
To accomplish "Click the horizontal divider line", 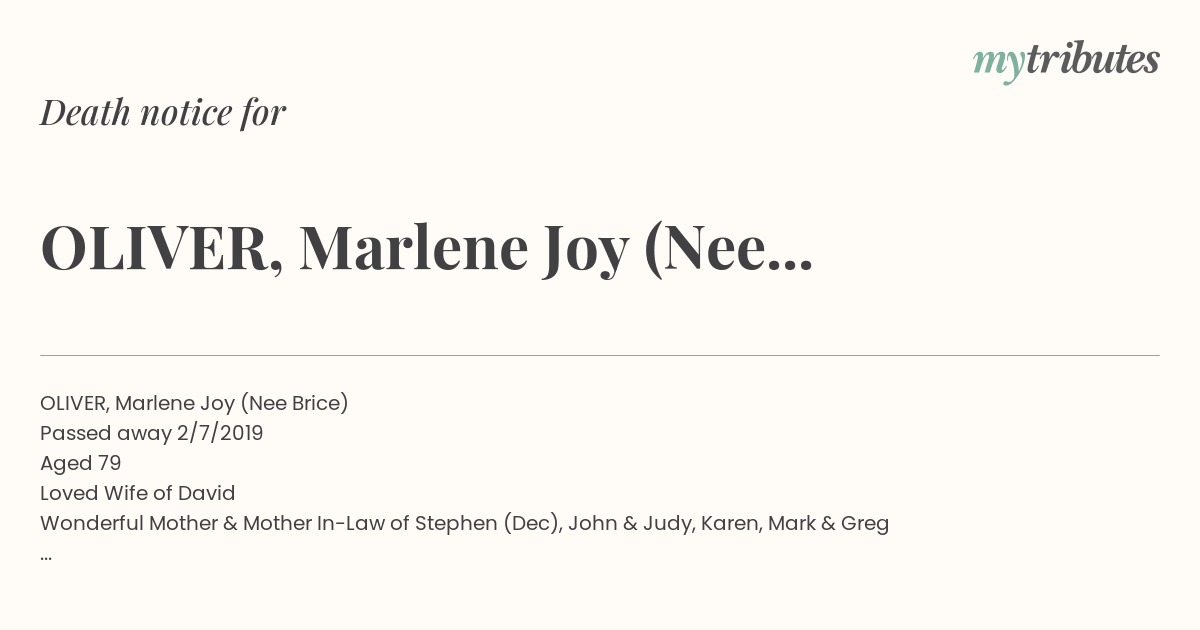I will click(x=600, y=355).
